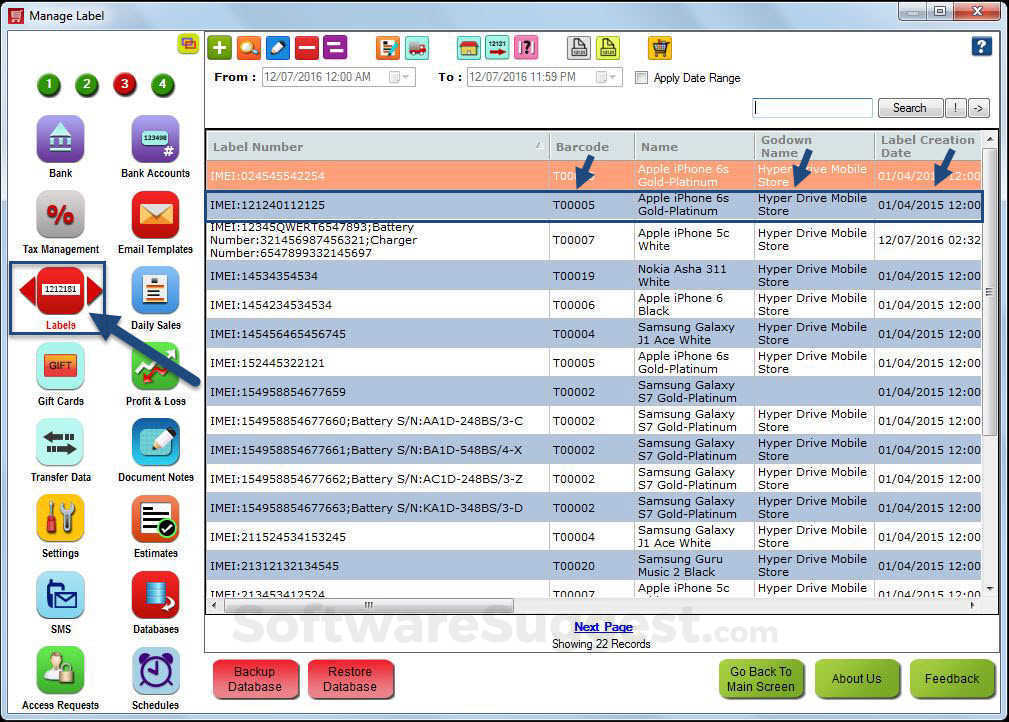Open the blue help question mark icon

981,47
